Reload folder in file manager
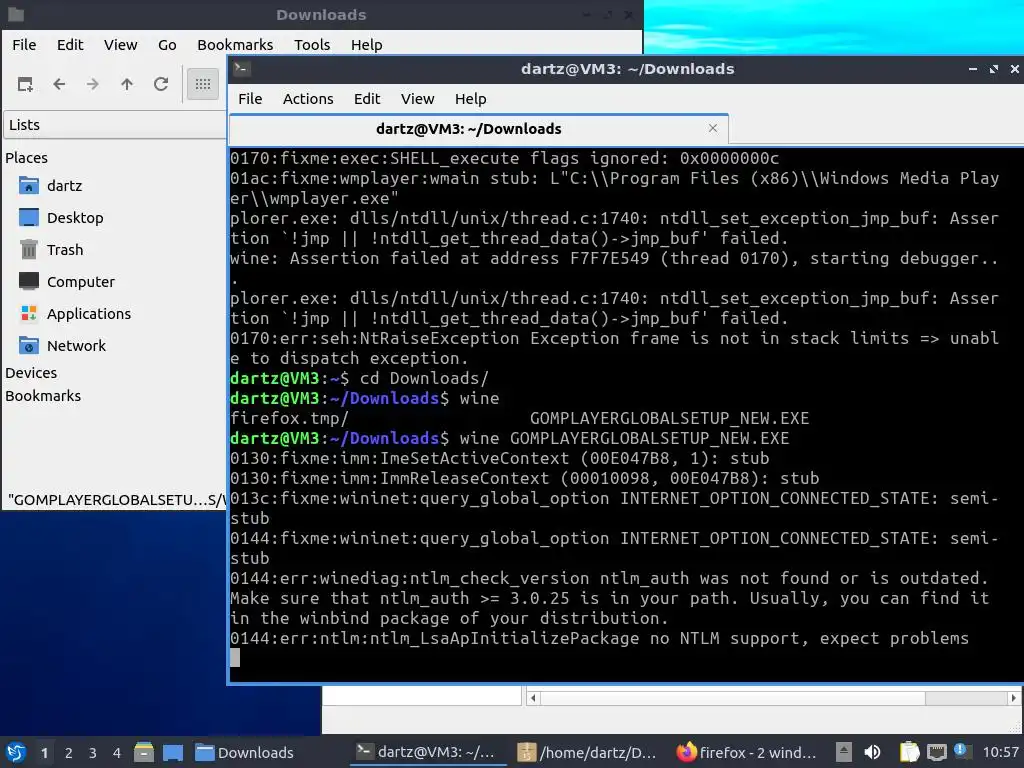This screenshot has height=768, width=1024. [161, 84]
